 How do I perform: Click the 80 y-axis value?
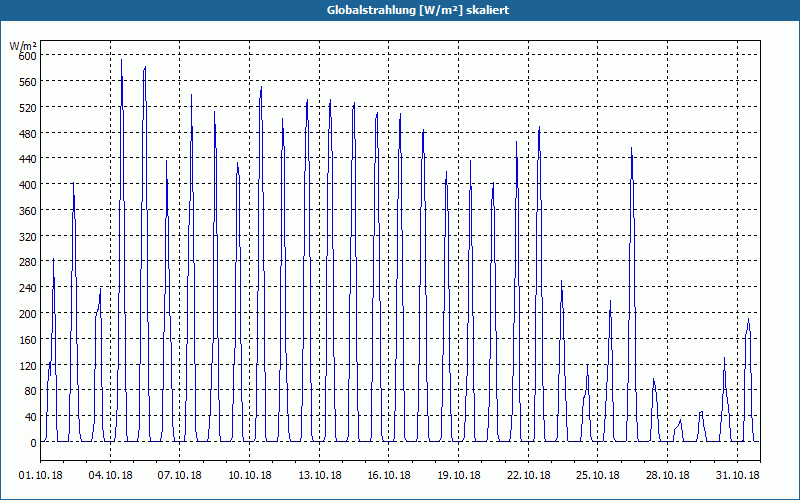point(30,391)
